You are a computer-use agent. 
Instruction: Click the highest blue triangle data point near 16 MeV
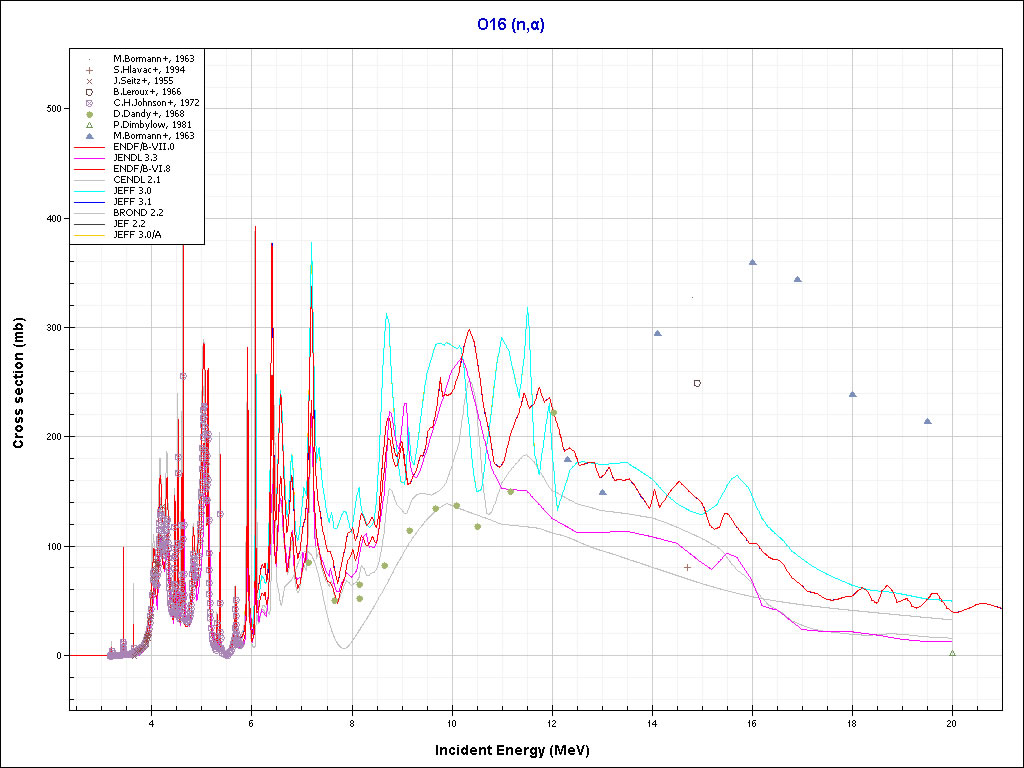point(752,262)
